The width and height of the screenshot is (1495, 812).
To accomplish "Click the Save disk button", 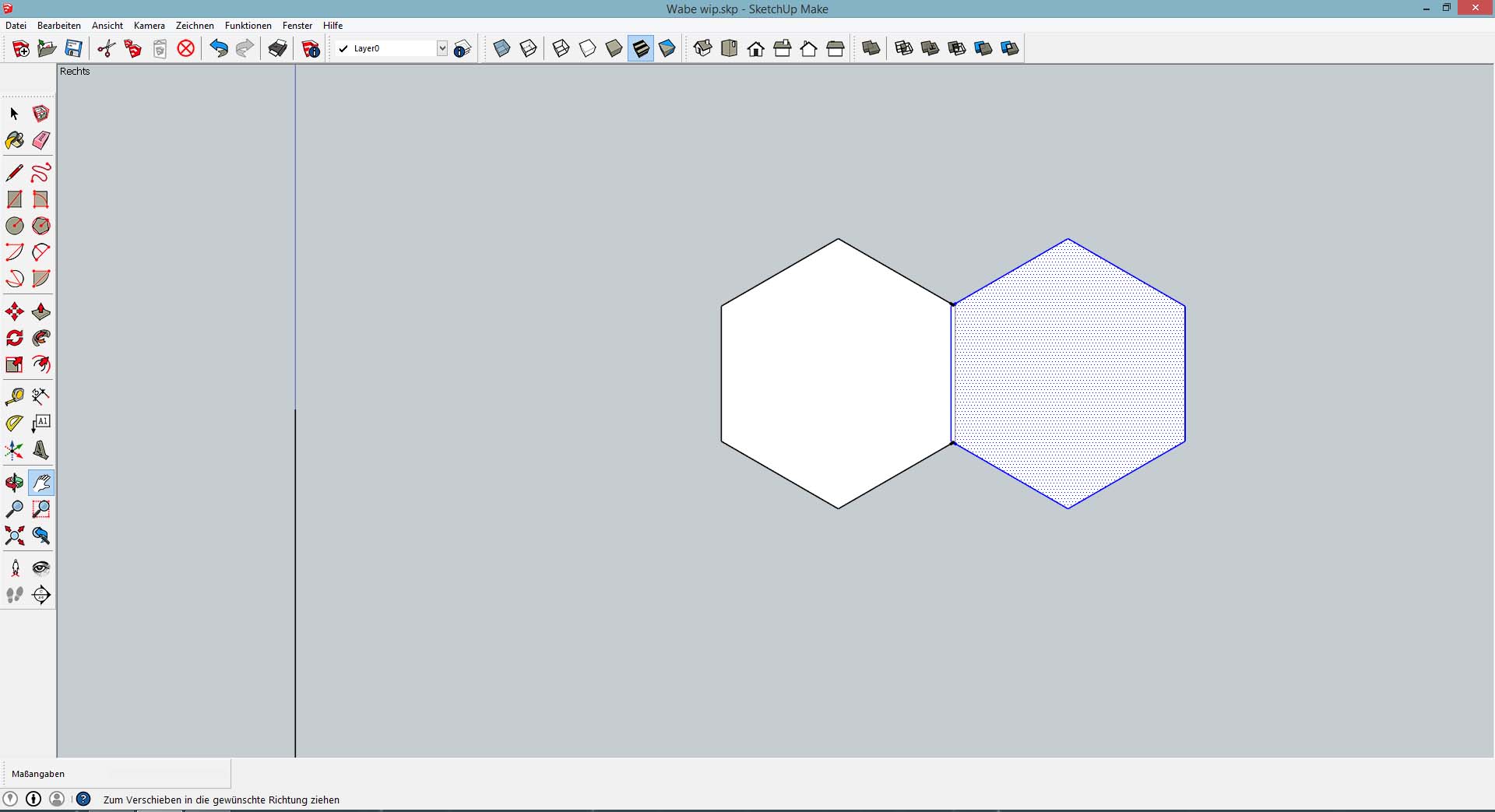I will point(73,48).
